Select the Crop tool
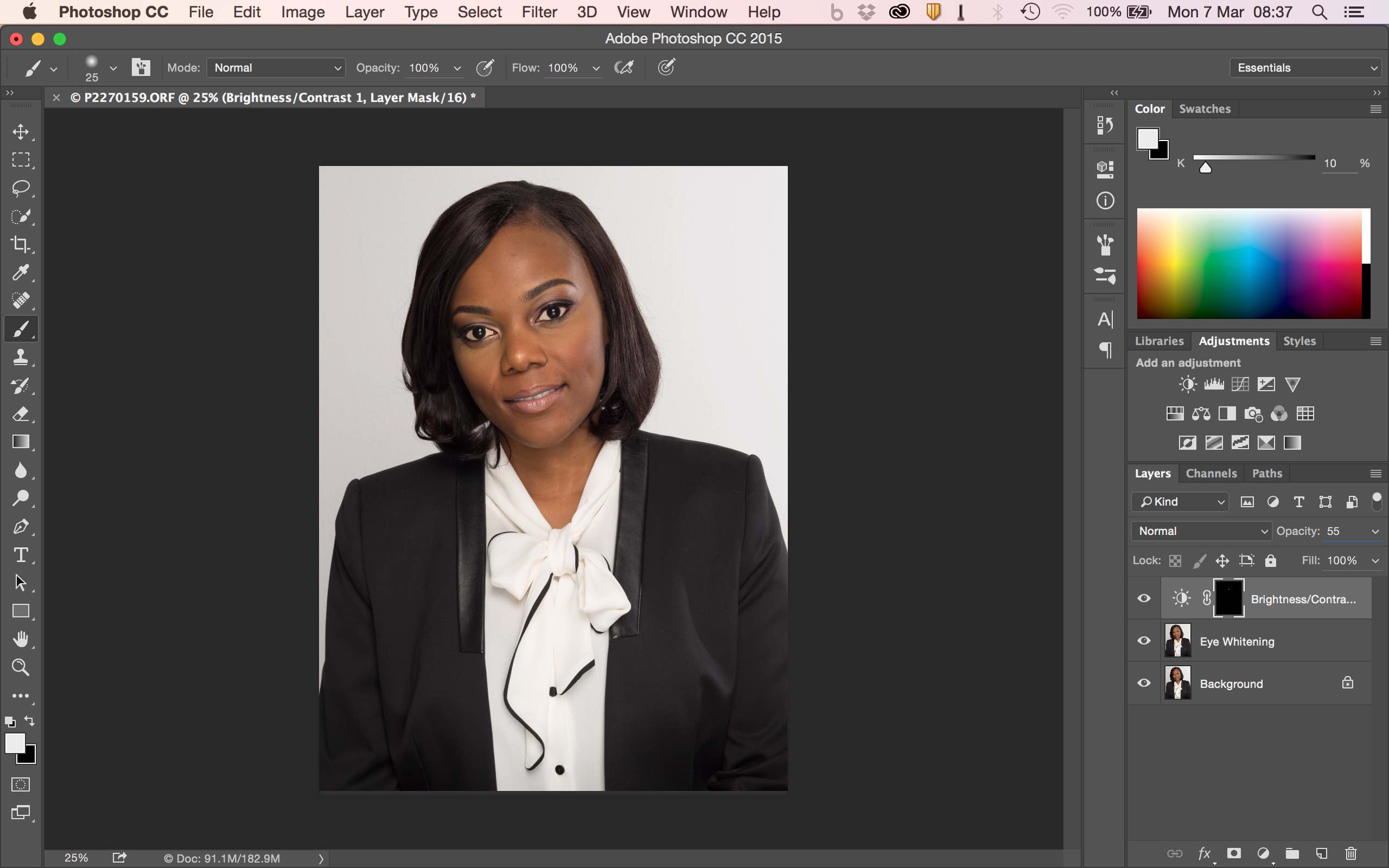Image resolution: width=1389 pixels, height=868 pixels. coord(21,245)
